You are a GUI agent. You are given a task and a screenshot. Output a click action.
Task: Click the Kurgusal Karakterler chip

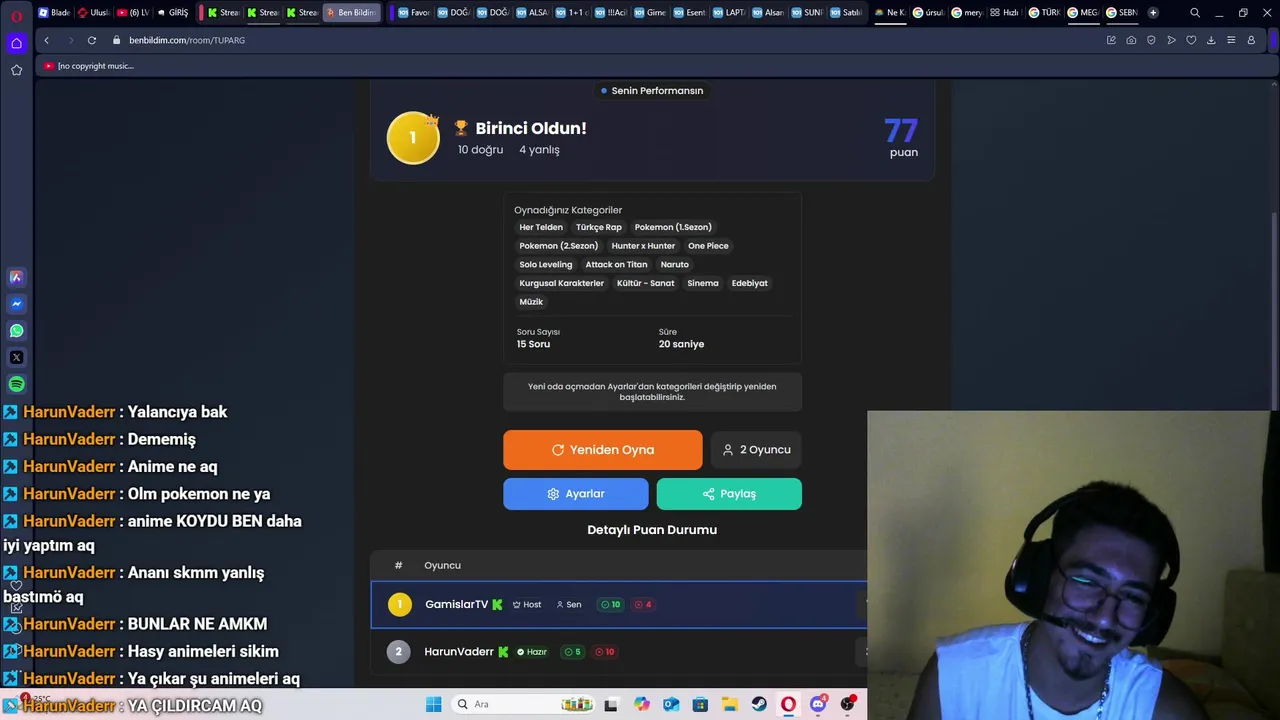(562, 284)
